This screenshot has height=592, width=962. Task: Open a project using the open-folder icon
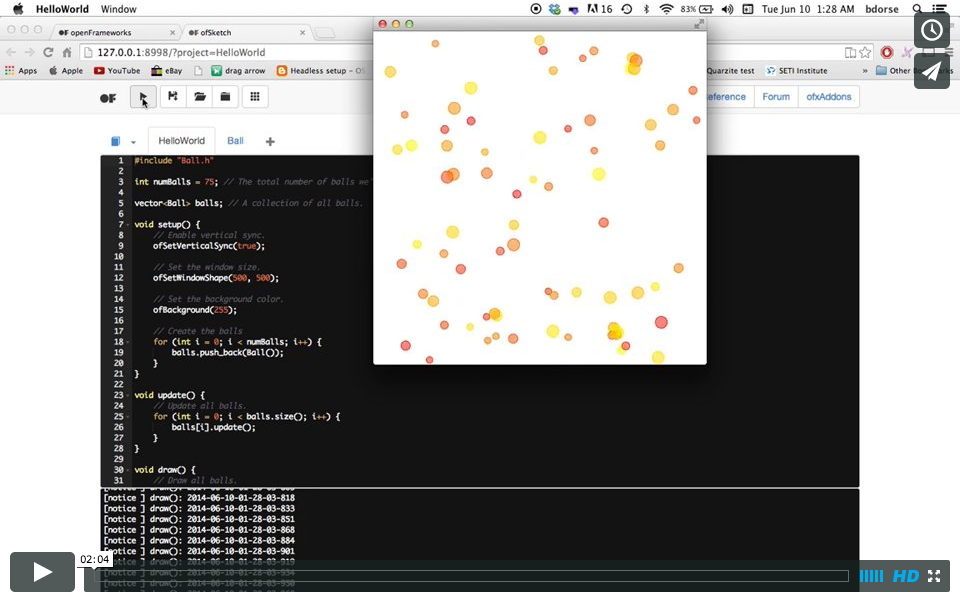click(199, 97)
